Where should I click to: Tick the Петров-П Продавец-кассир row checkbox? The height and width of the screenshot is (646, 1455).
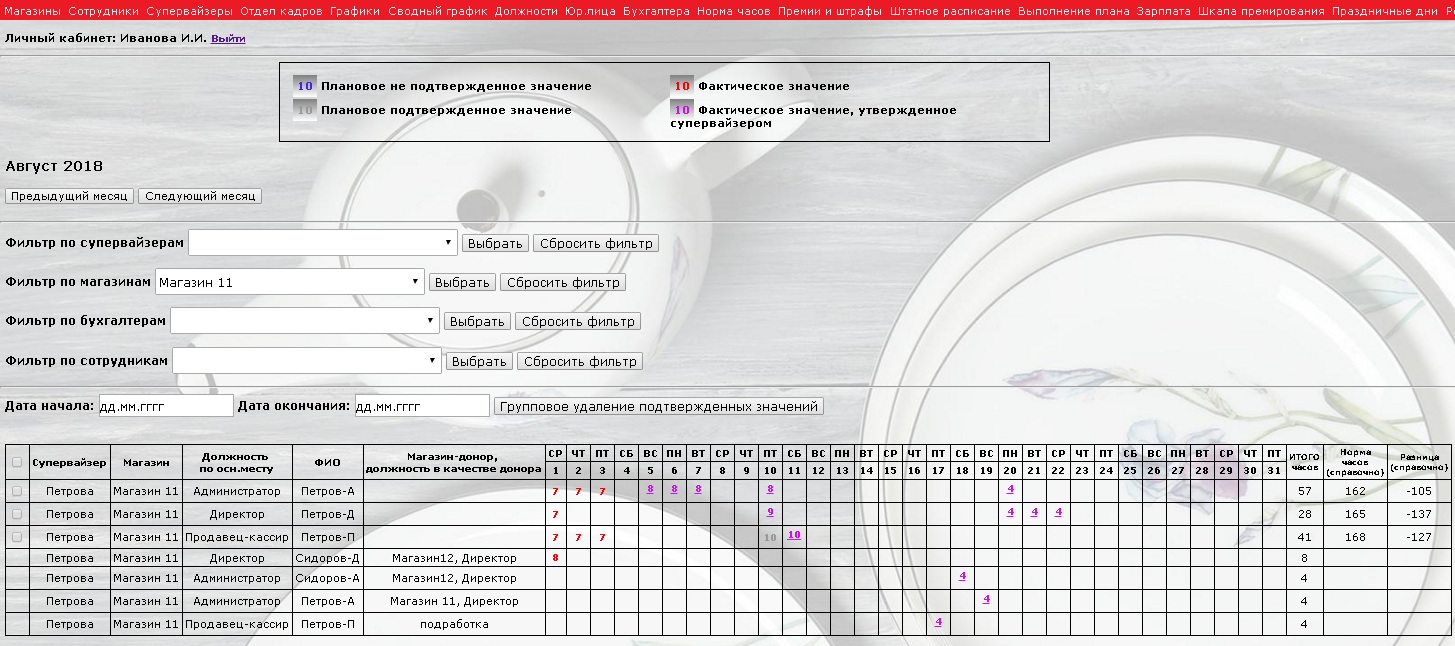click(x=16, y=537)
